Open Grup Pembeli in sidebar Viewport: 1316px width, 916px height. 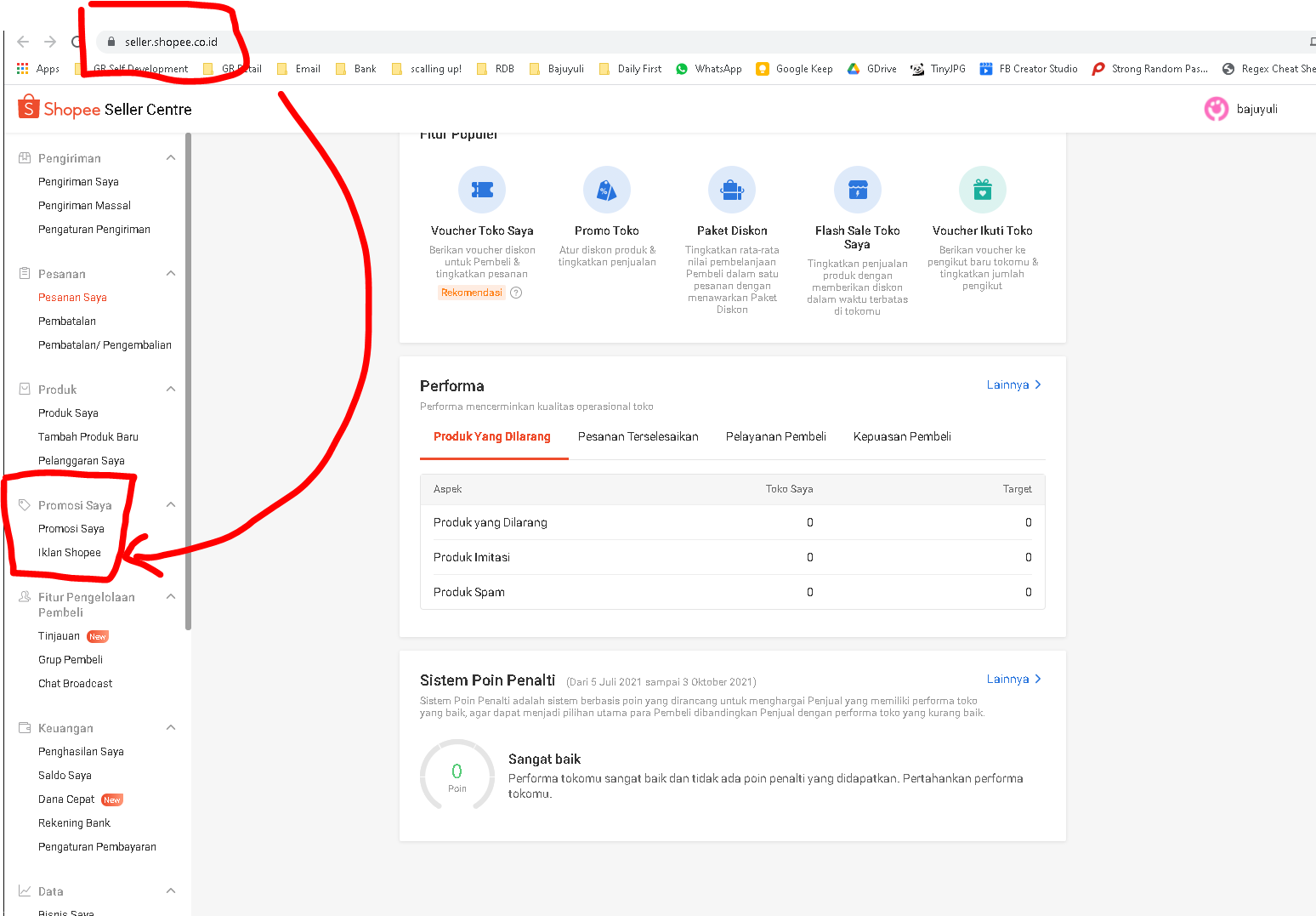[x=71, y=660]
